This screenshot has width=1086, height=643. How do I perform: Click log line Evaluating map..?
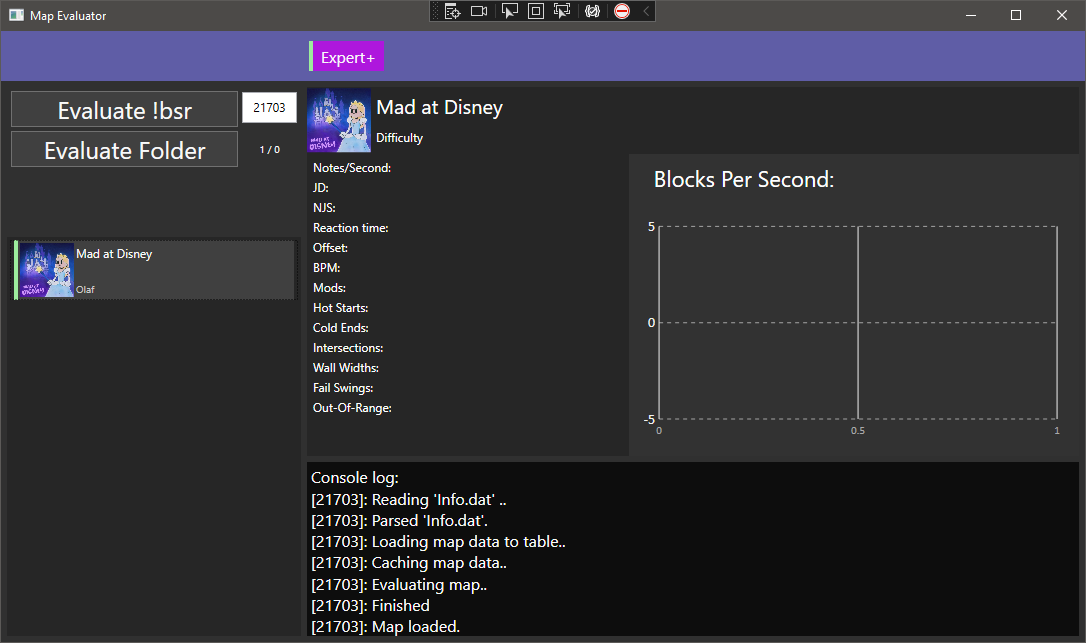(399, 585)
